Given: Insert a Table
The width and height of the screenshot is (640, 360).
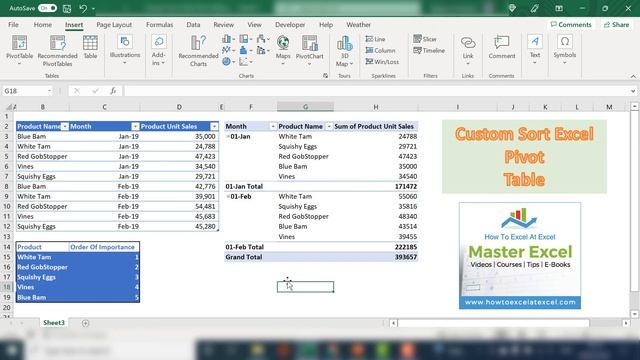Looking at the screenshot, I should tap(90, 47).
